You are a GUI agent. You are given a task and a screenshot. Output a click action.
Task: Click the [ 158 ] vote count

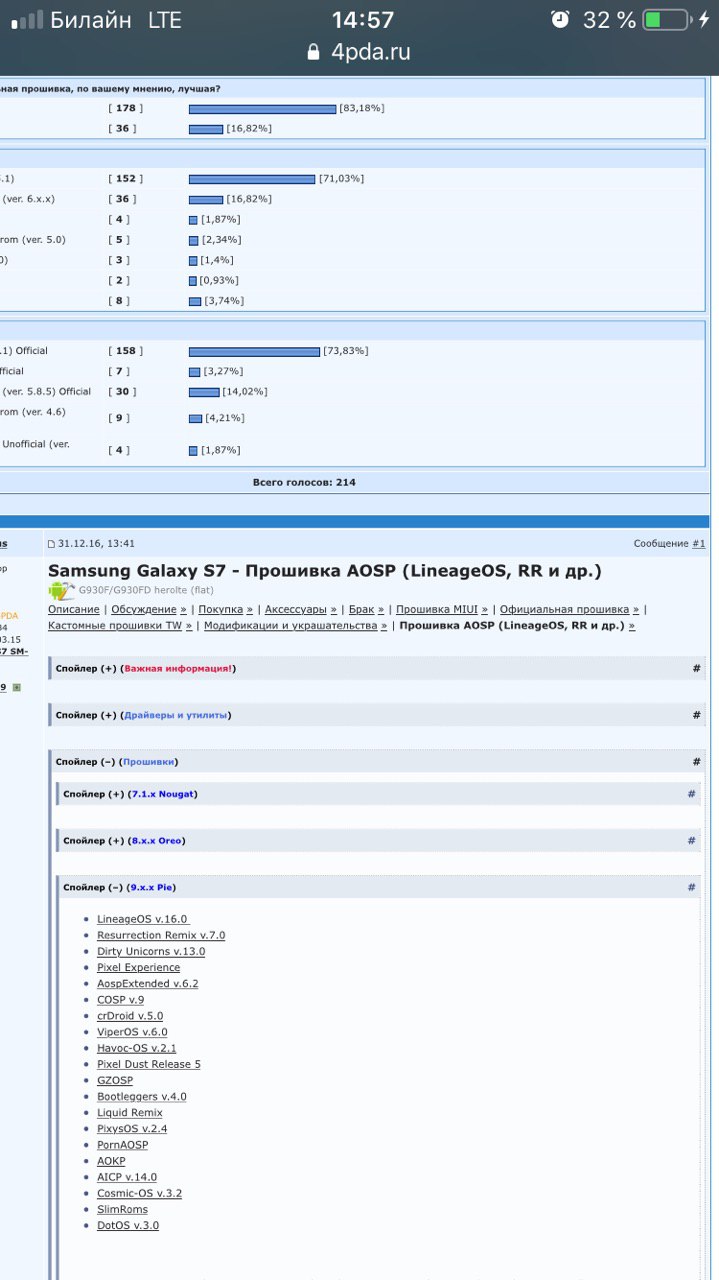[125, 351]
